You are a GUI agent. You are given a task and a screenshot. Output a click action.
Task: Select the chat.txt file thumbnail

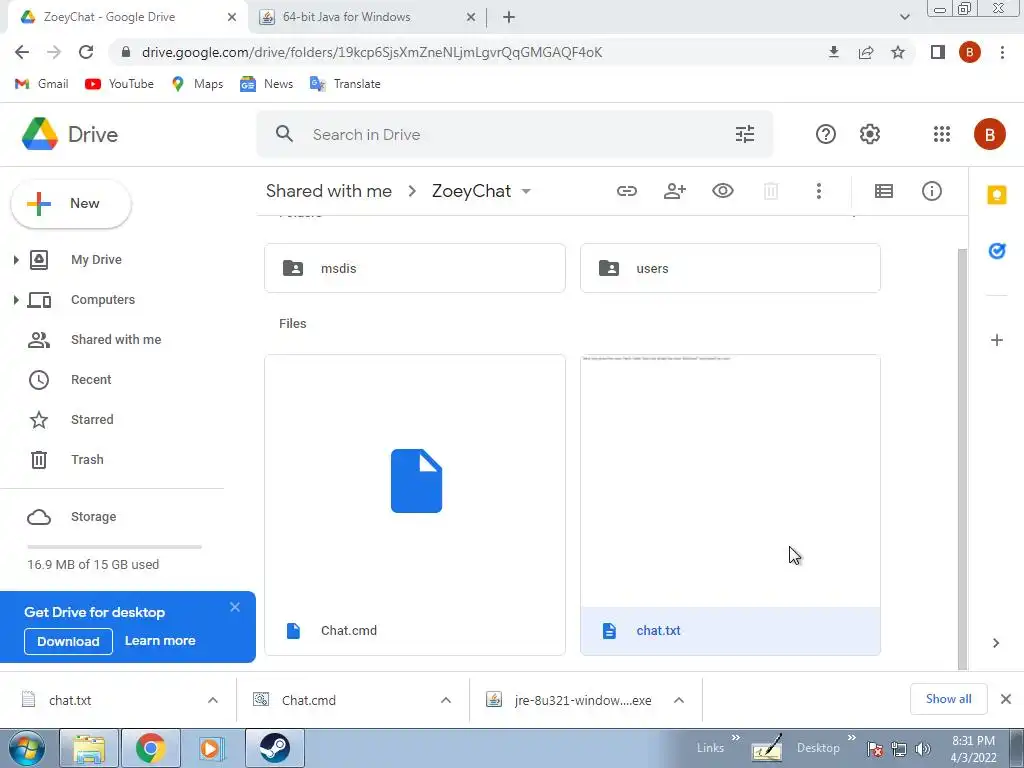(730, 481)
